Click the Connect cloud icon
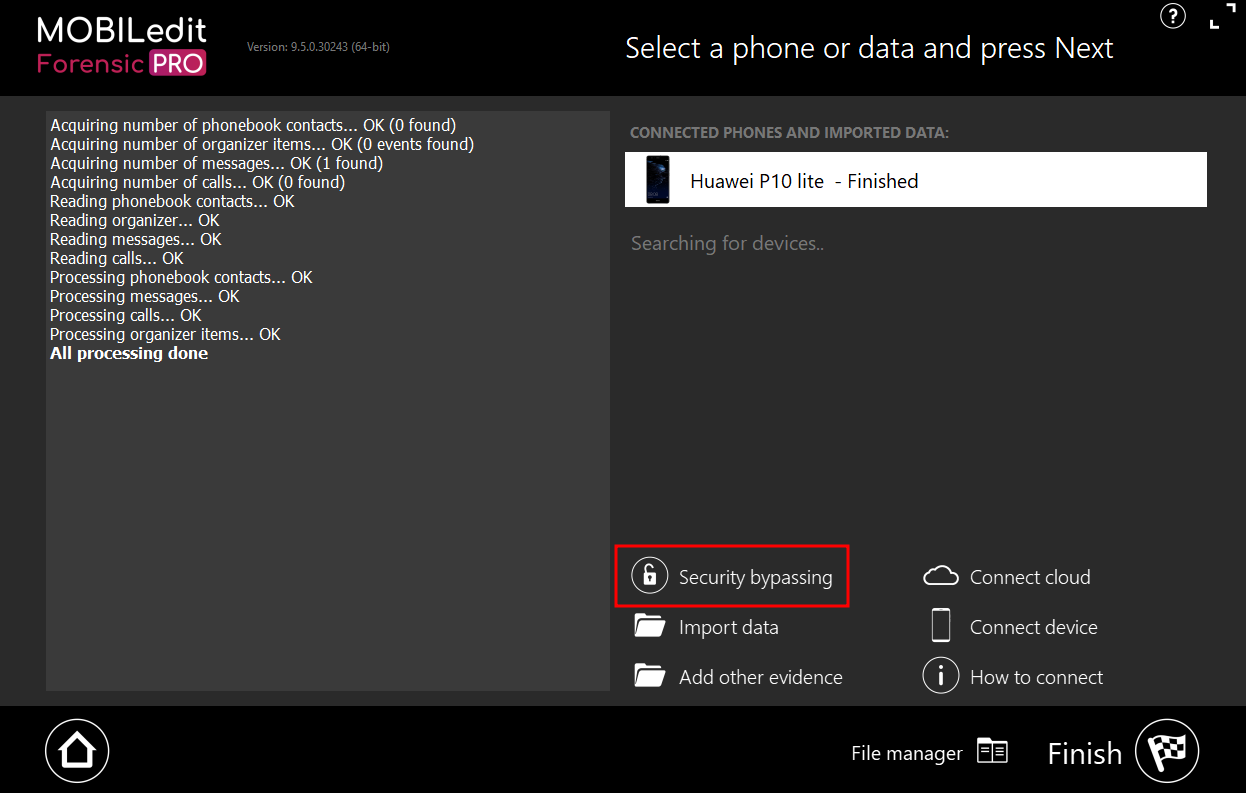This screenshot has width=1246, height=793. click(941, 576)
